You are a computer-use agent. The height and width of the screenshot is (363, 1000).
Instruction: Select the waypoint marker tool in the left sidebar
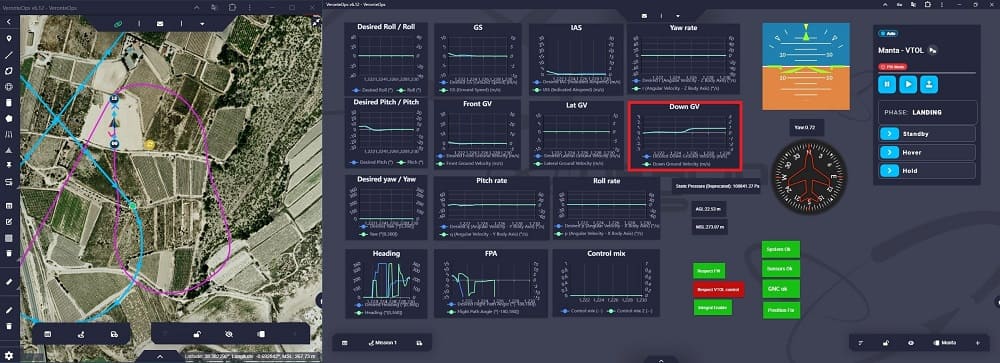(x=9, y=39)
